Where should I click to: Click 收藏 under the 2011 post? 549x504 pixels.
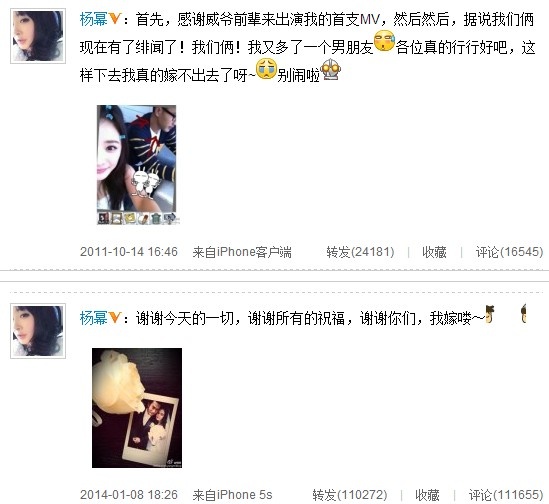tap(434, 252)
